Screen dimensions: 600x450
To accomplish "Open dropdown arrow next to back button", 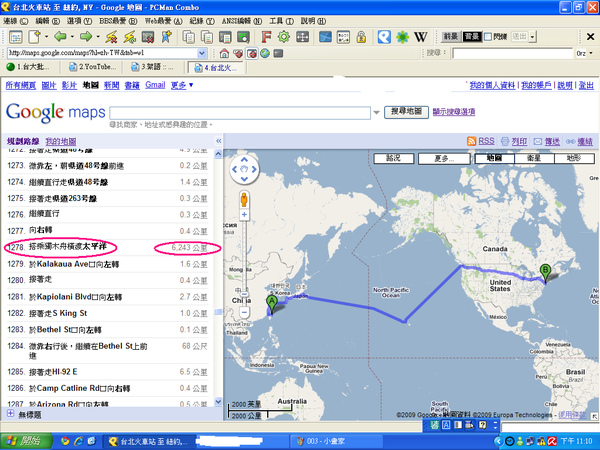I will coord(72,37).
